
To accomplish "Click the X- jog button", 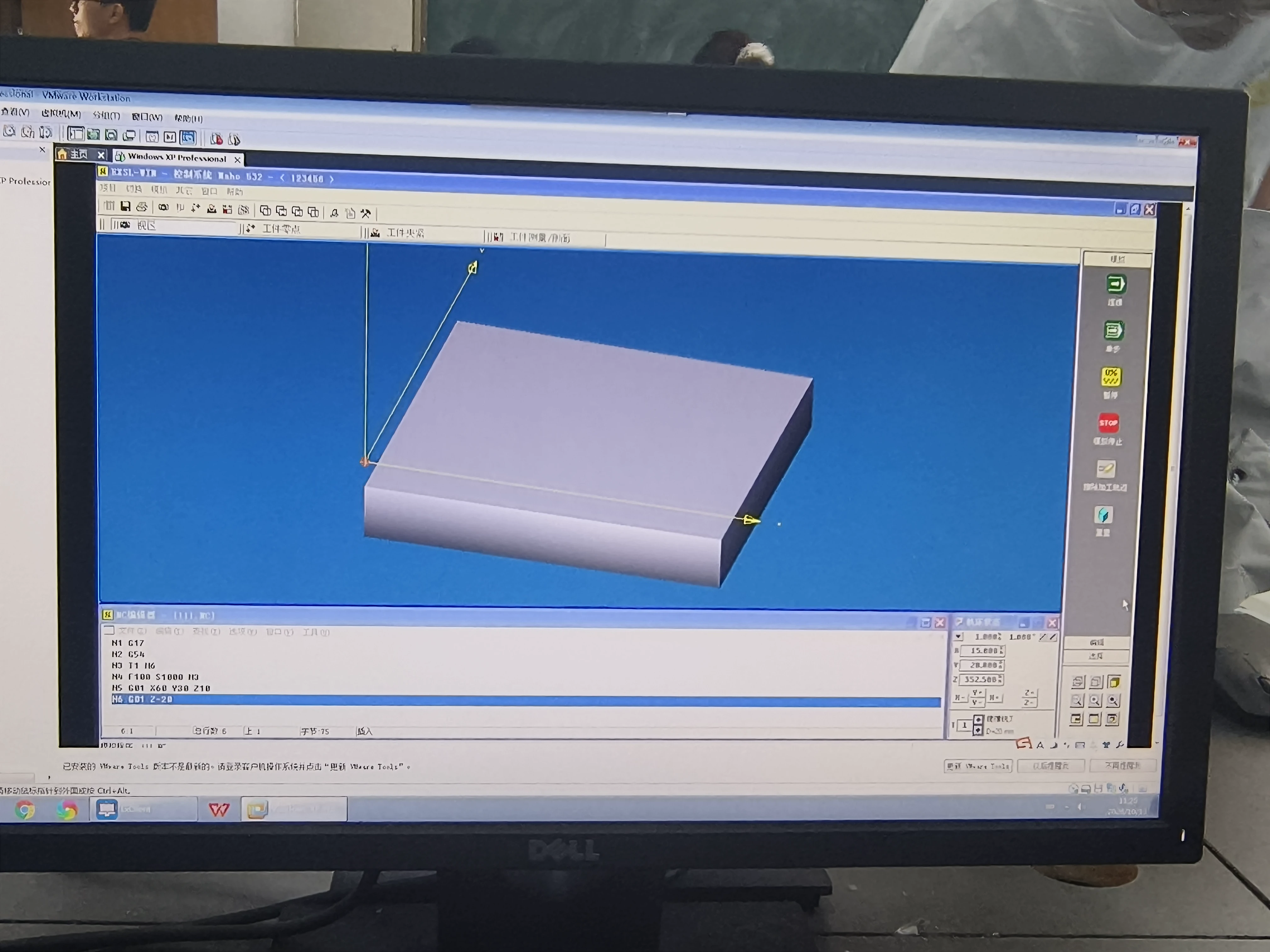I will [x=960, y=698].
